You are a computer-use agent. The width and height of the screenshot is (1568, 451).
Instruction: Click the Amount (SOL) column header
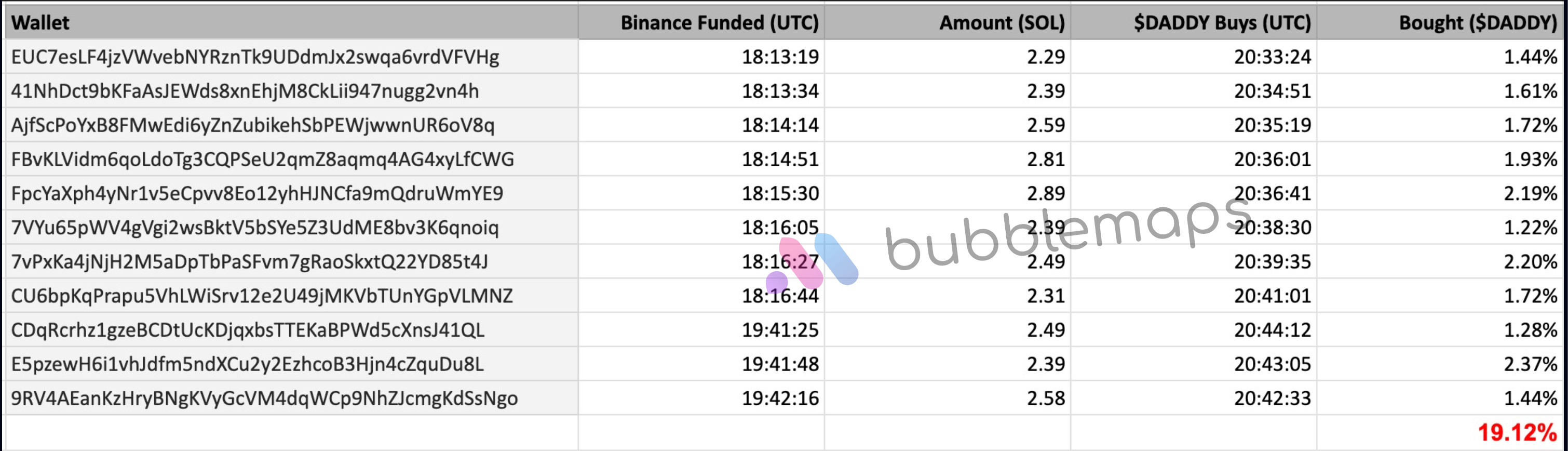[x=1002, y=22]
